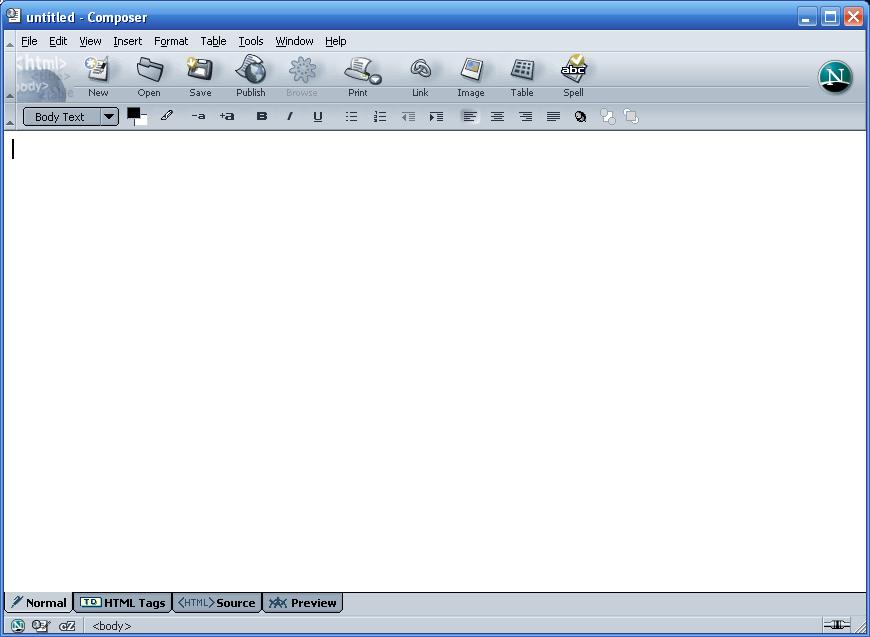Switch to HTML Source tab
The image size is (870, 637).
[216, 603]
